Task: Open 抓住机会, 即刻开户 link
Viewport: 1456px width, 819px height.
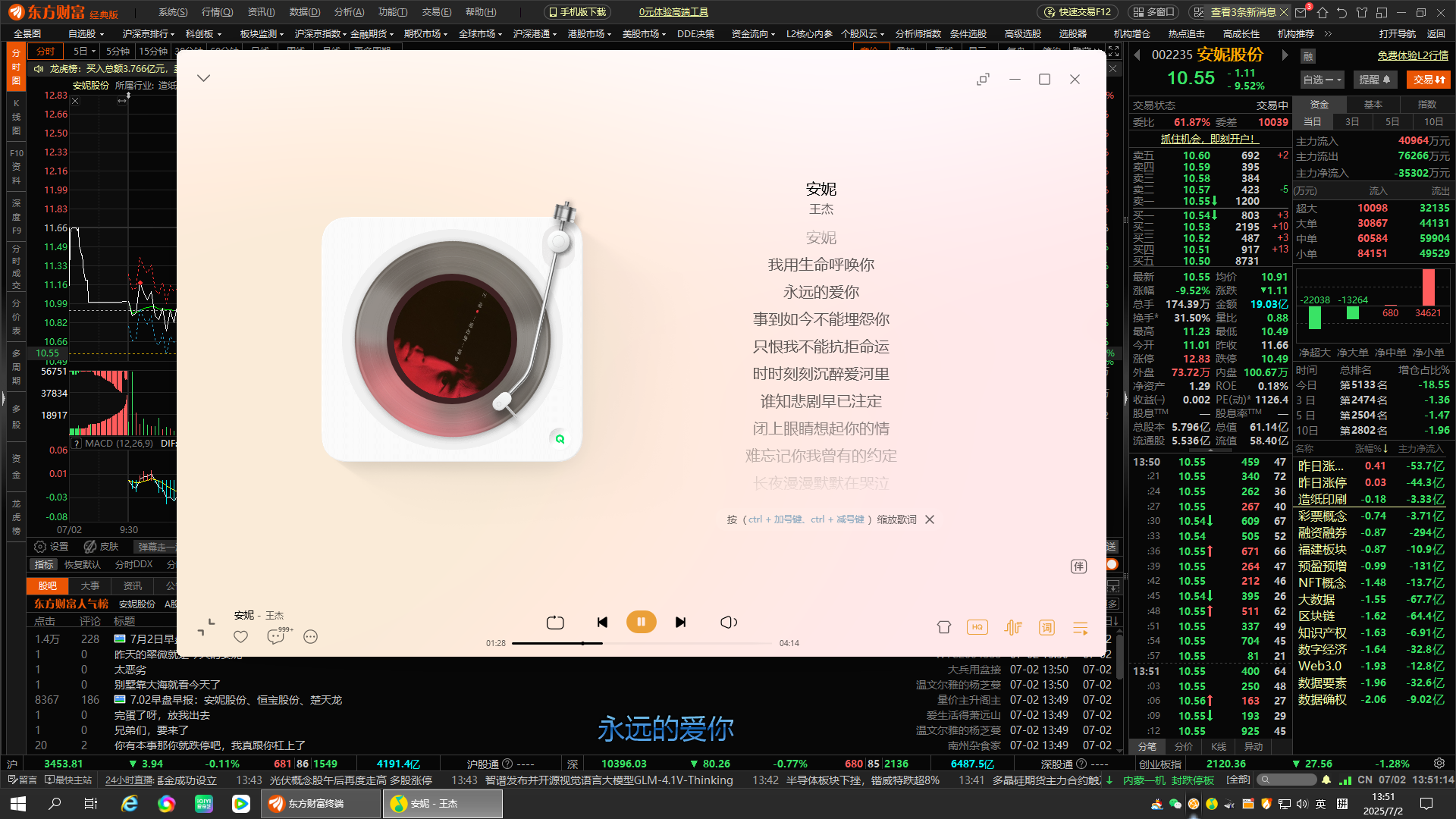Action: [x=1209, y=139]
